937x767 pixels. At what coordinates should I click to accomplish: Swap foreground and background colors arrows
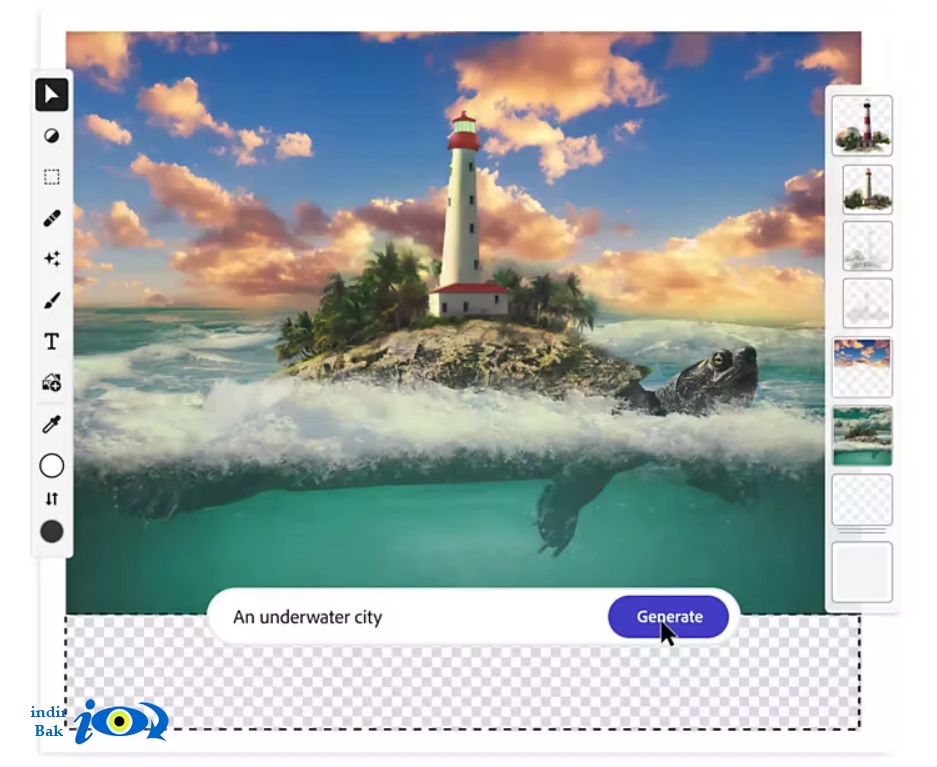point(51,499)
